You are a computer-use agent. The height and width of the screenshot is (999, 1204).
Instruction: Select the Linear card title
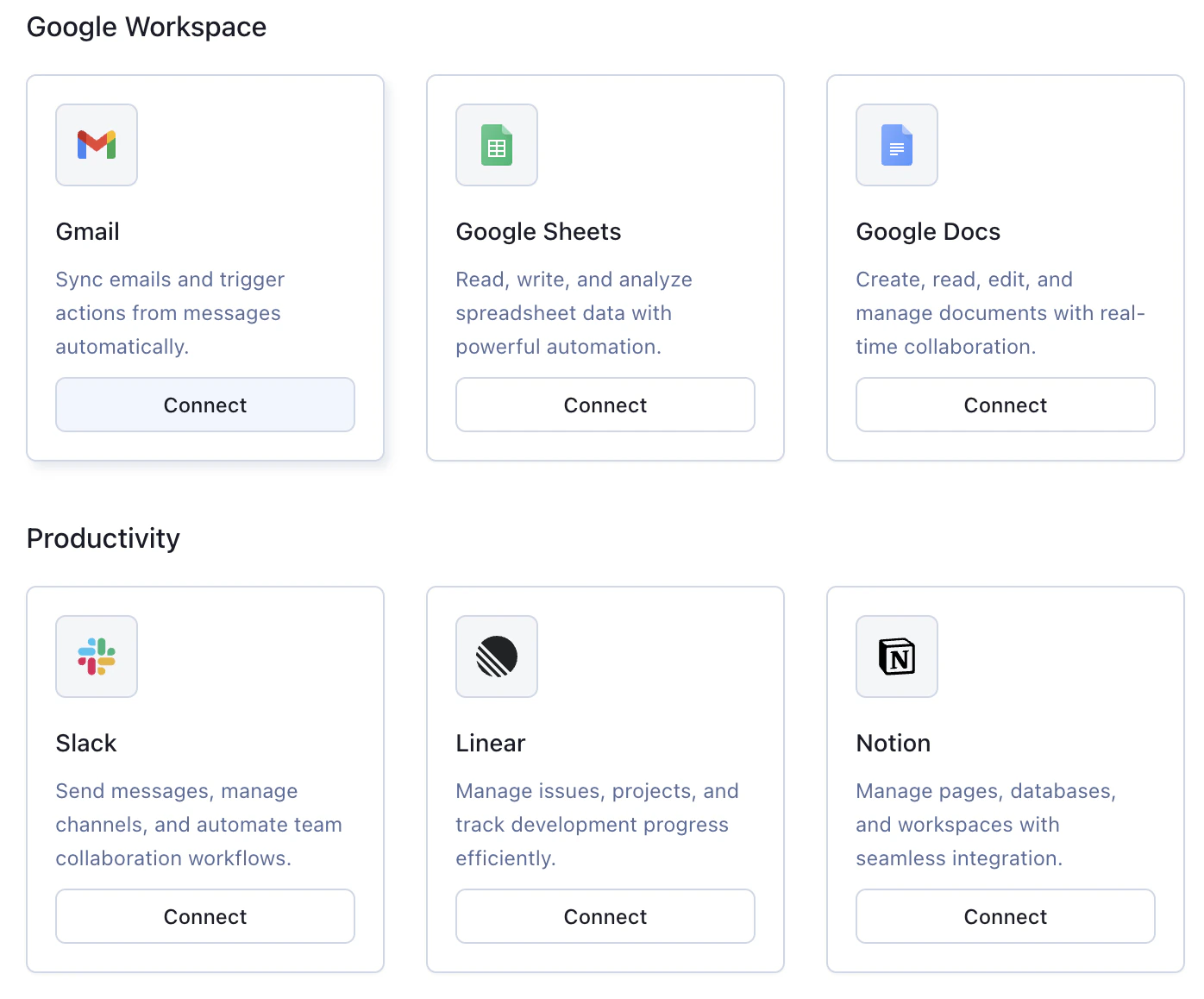point(491,743)
